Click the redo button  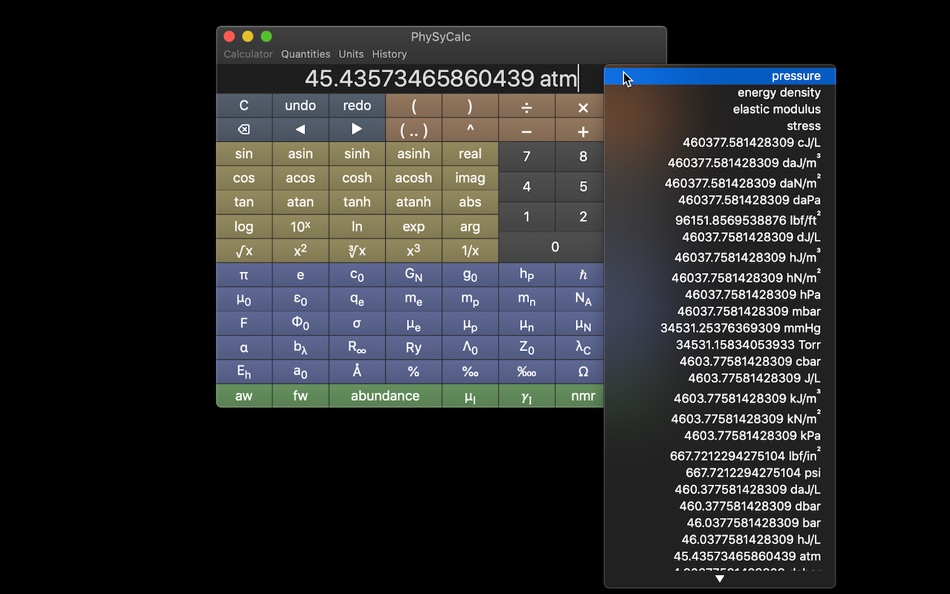[x=357, y=105]
